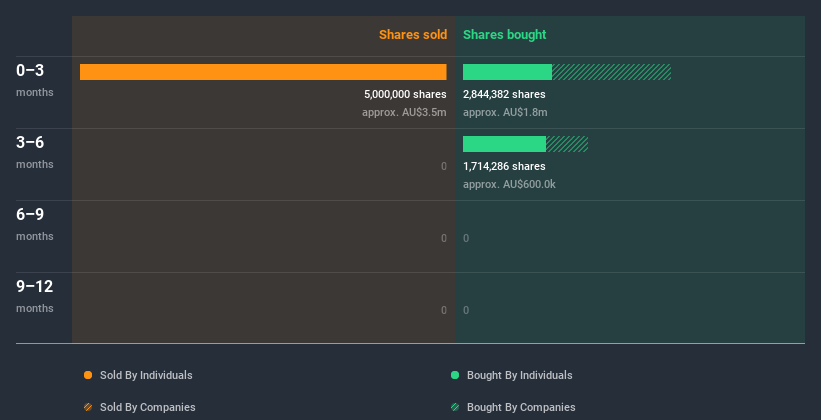Click the orange Sold By Individuals legend dot
821x420 pixels.
(x=88, y=375)
